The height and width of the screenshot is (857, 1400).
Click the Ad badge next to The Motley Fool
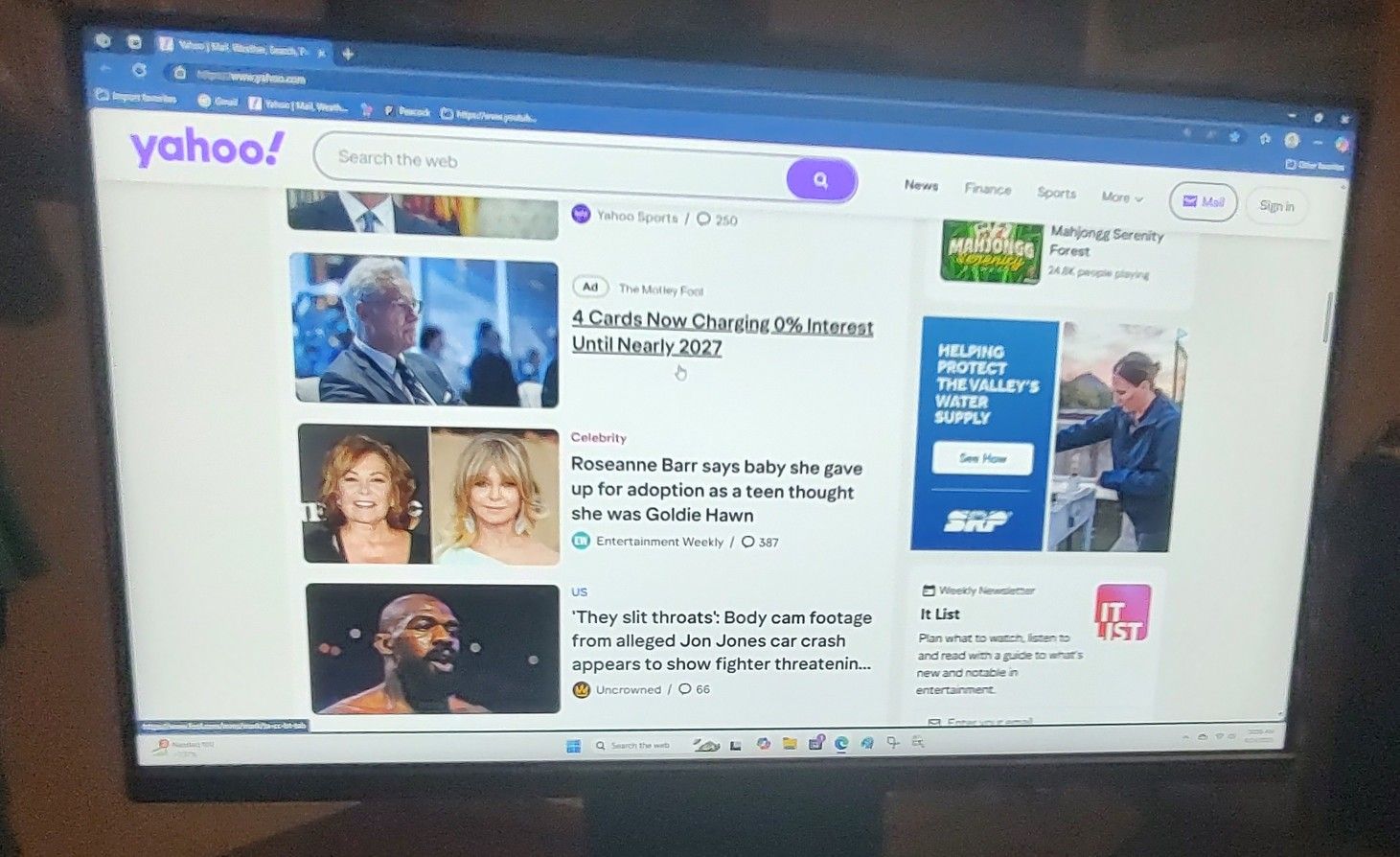[590, 287]
